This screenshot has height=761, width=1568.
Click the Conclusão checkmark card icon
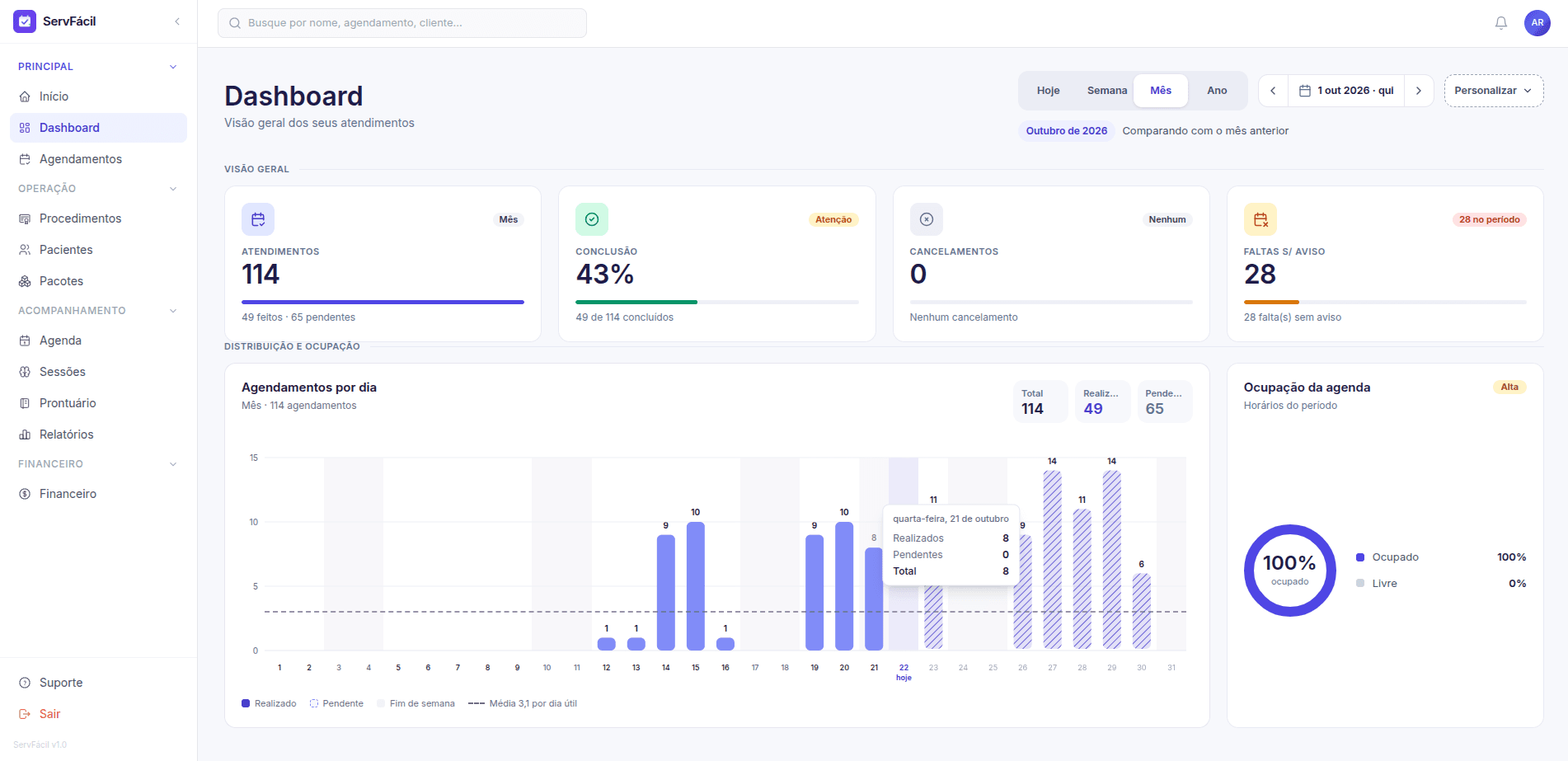pyautogui.click(x=592, y=219)
